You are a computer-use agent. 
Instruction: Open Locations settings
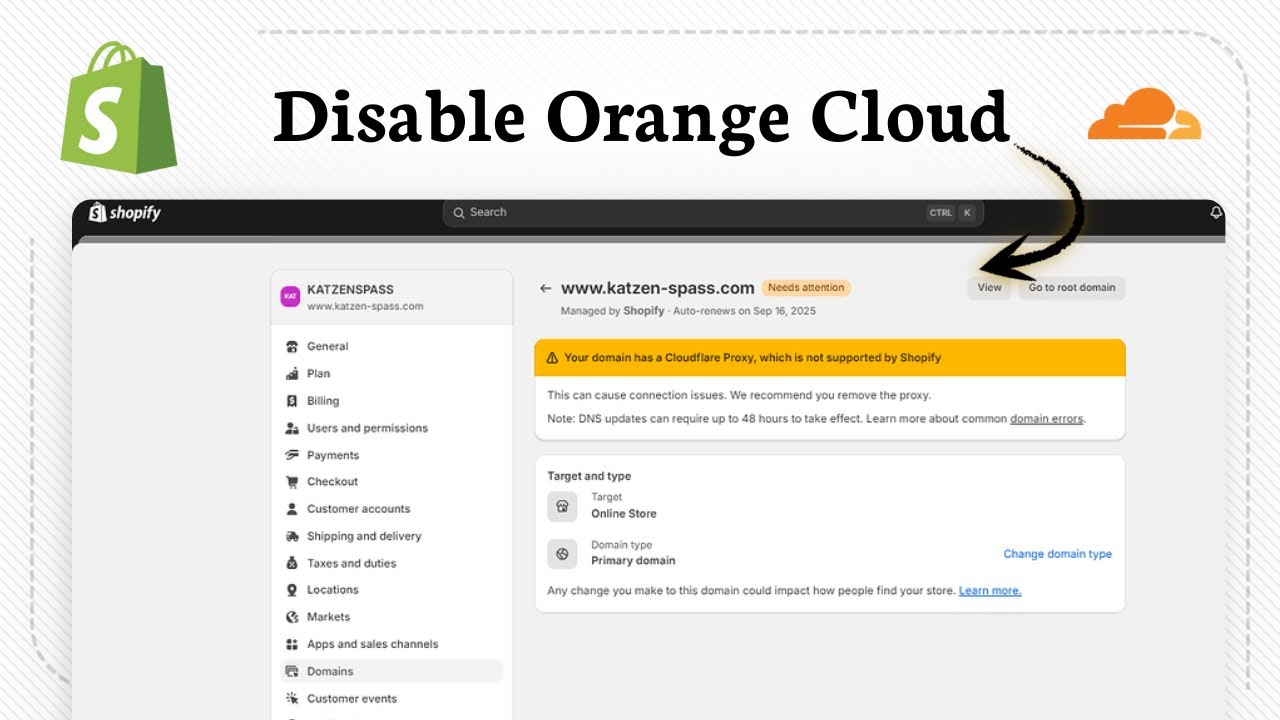[x=392, y=590]
